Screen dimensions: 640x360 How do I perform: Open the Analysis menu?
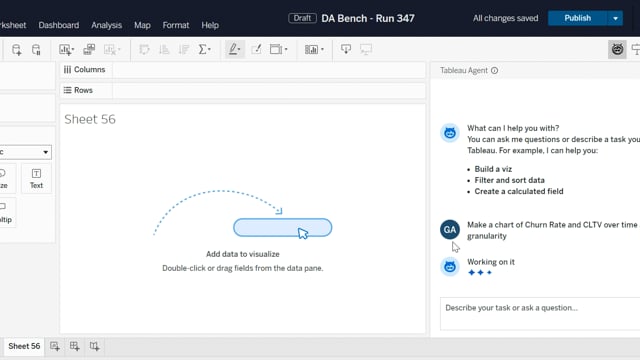107,25
